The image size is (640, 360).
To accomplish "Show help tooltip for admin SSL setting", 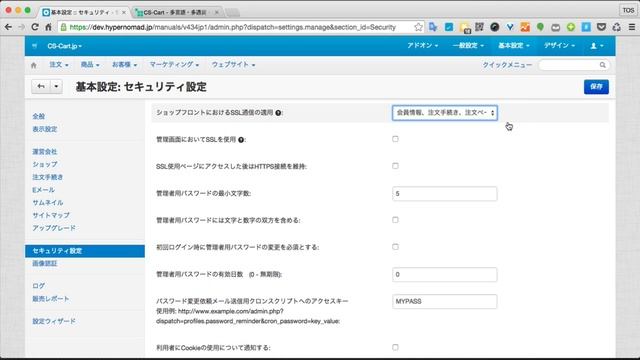I will point(241,140).
